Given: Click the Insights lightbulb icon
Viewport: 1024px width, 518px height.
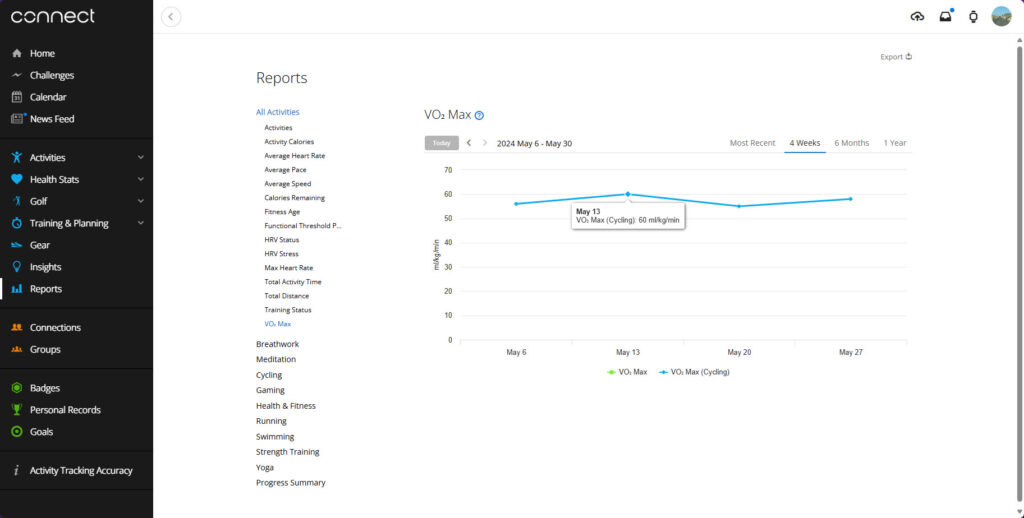Looking at the screenshot, I should click(x=17, y=267).
